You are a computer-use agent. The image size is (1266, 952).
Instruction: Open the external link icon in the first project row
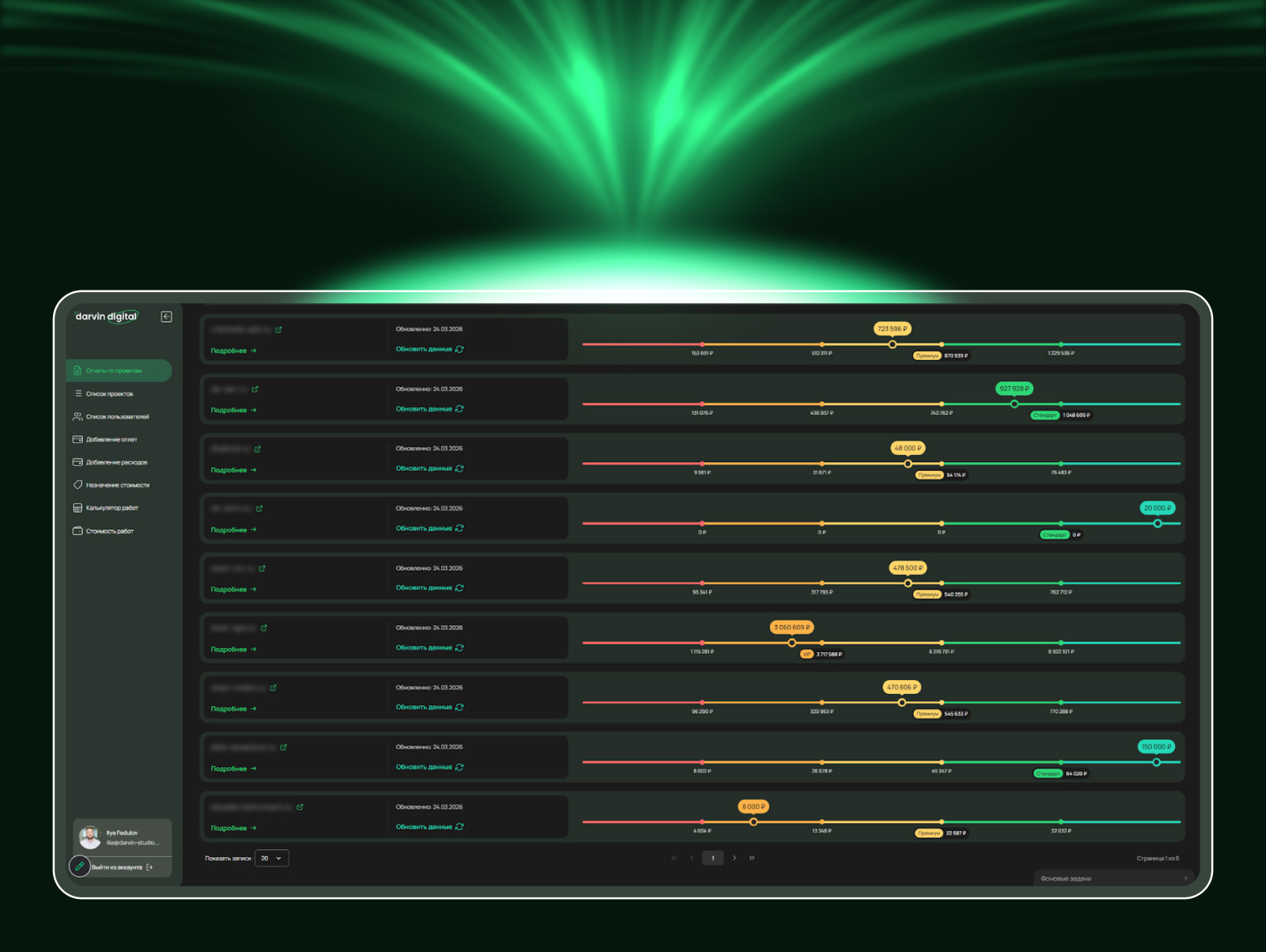(x=279, y=330)
